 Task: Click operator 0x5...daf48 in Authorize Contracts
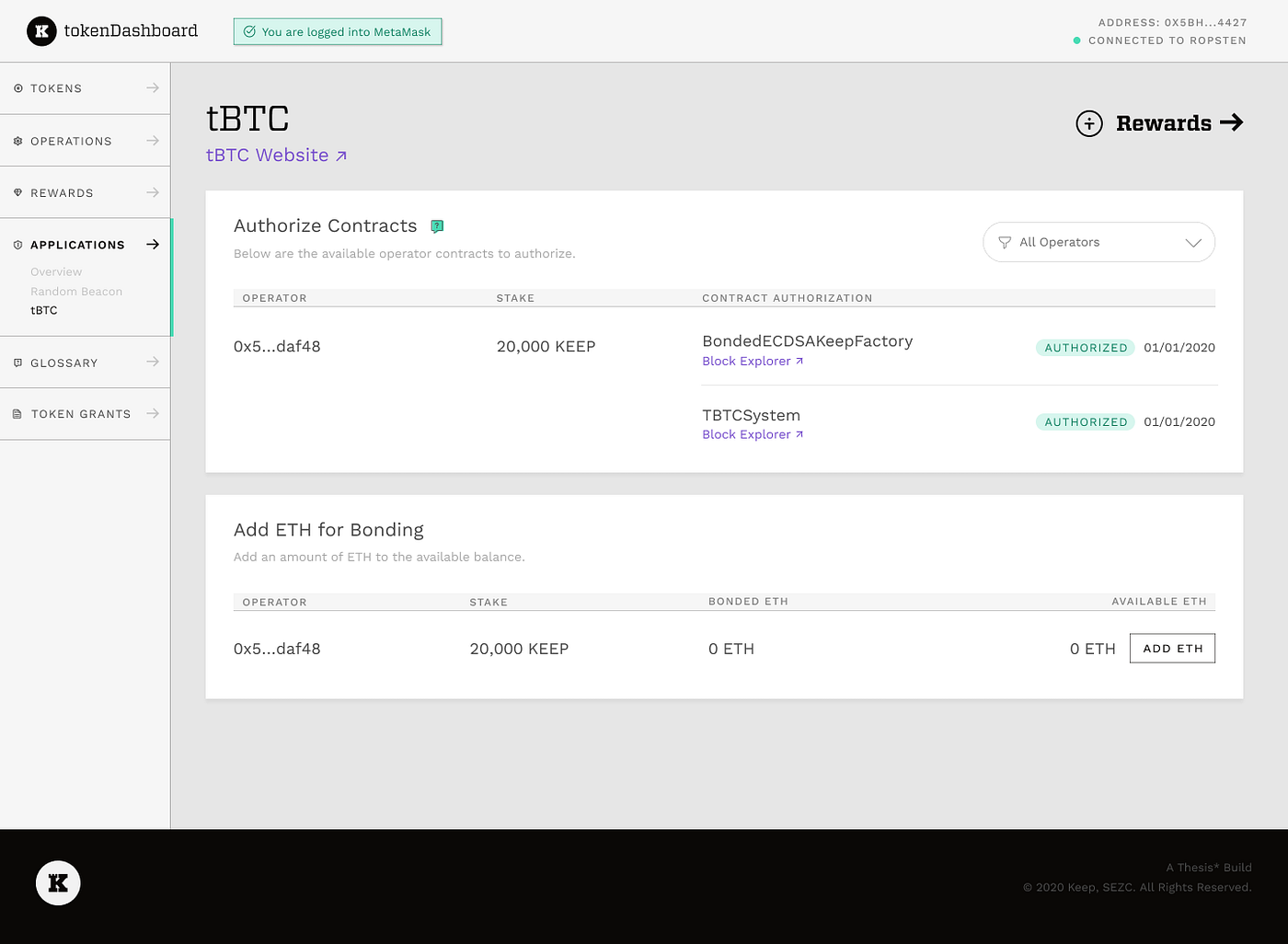coord(277,347)
